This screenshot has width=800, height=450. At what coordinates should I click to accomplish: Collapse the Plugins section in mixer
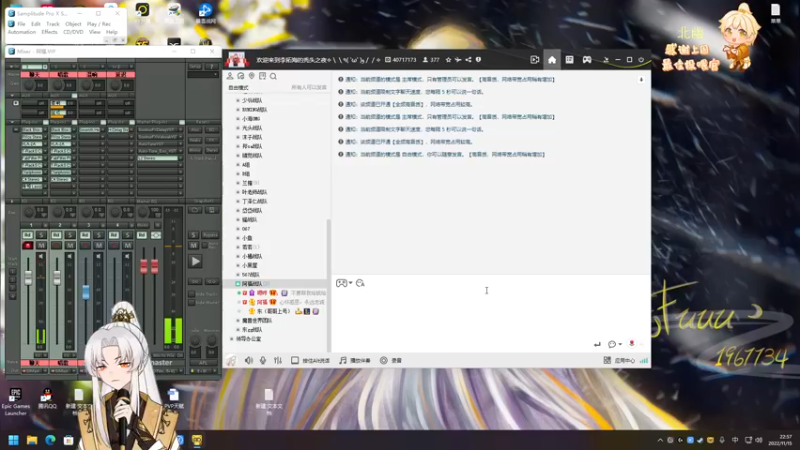(12, 122)
